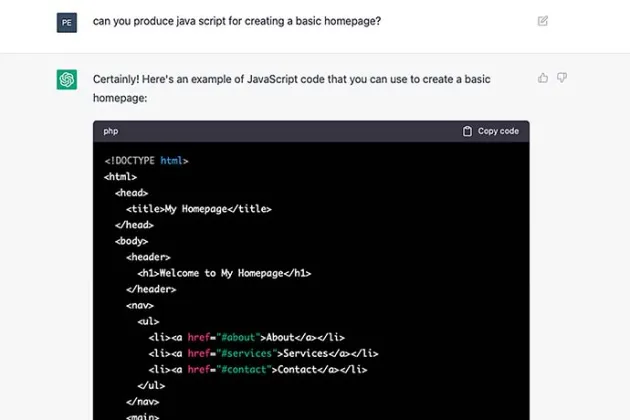The height and width of the screenshot is (420, 630).
Task: Click the edit message pencil icon
Action: tap(542, 21)
